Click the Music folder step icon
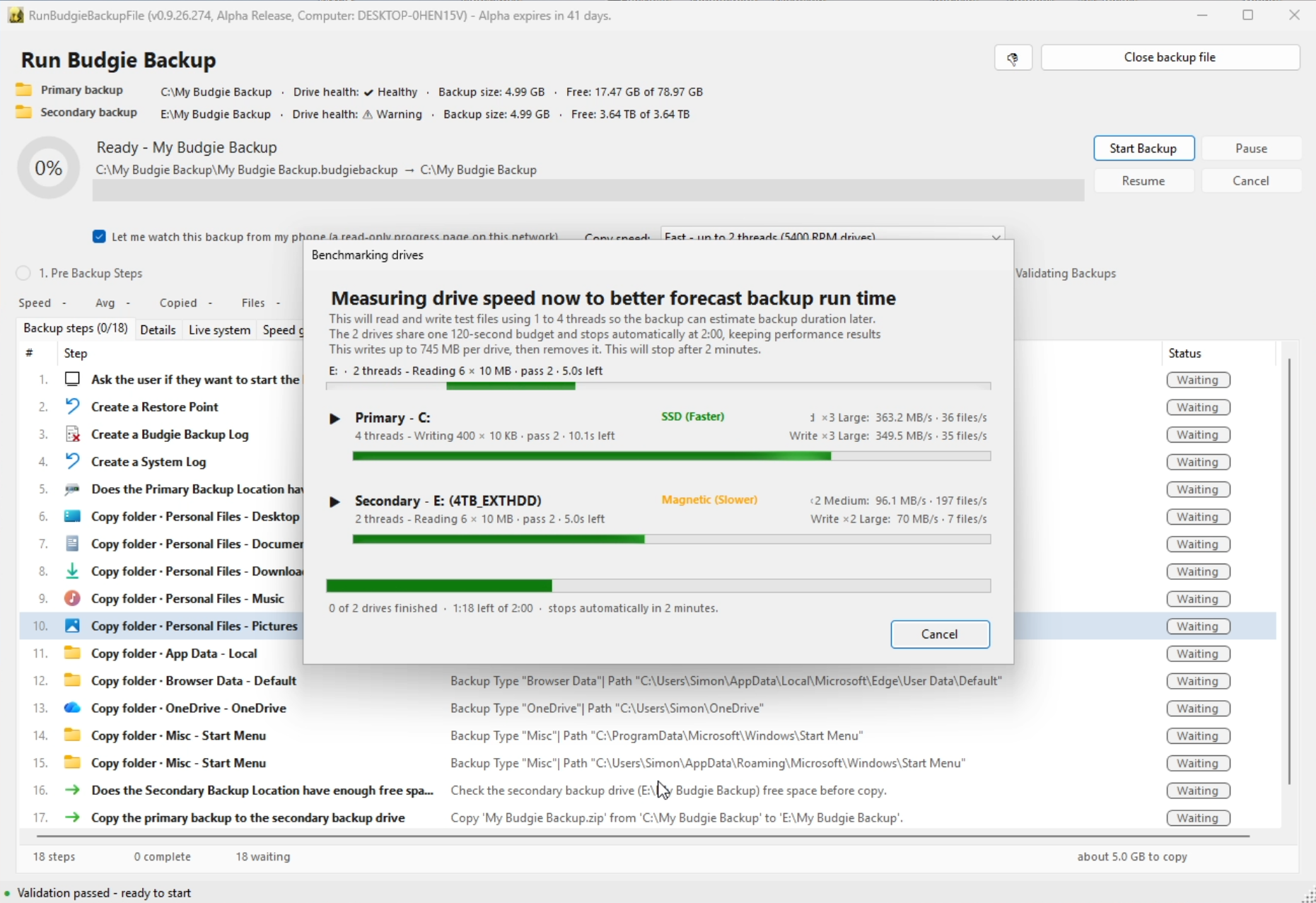 (x=72, y=598)
